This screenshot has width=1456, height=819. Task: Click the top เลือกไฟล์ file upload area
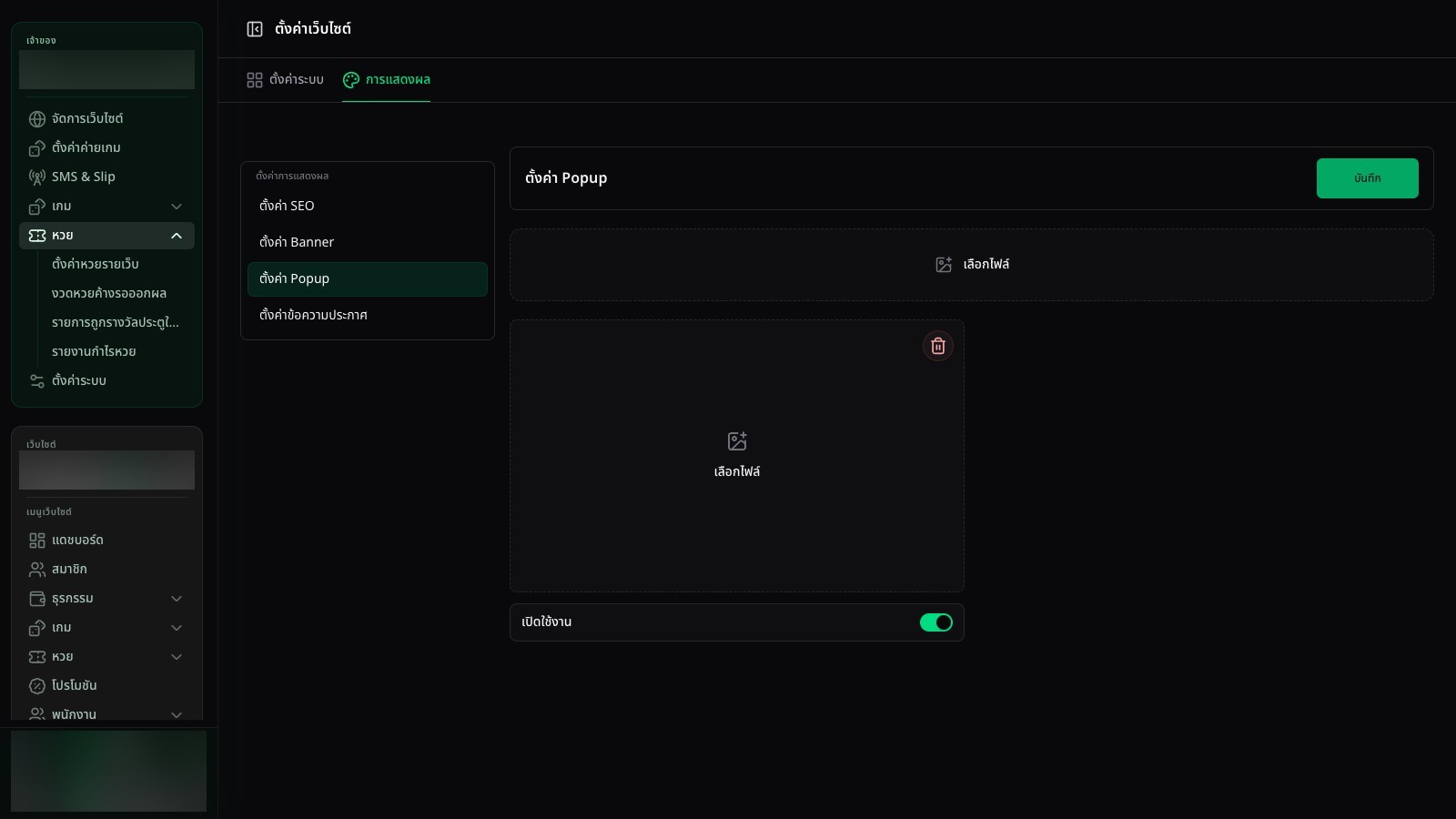click(972, 265)
